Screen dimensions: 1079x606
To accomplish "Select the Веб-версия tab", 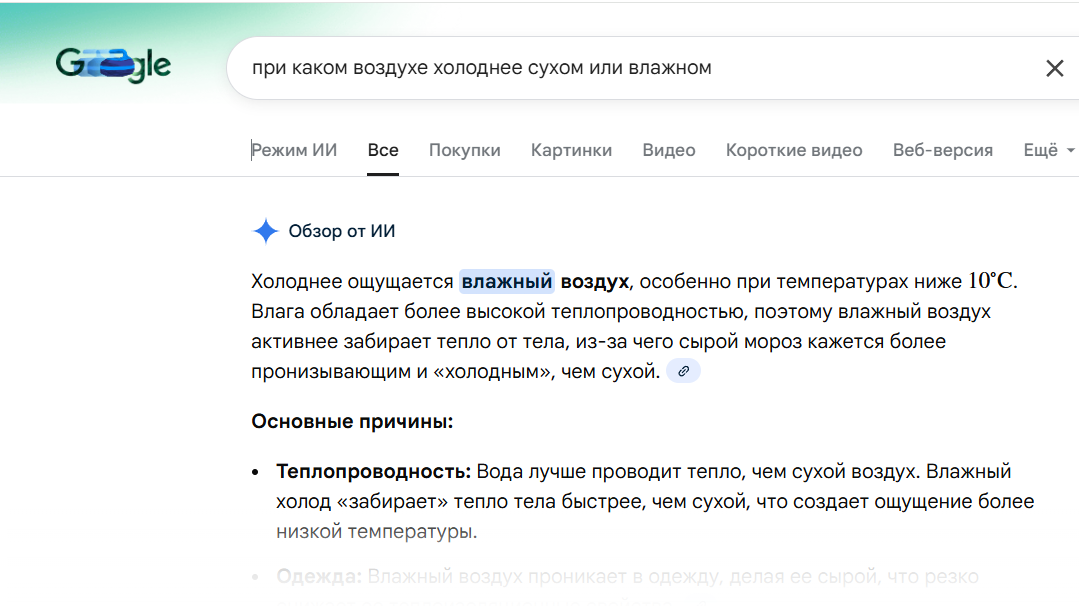I will tap(942, 150).
